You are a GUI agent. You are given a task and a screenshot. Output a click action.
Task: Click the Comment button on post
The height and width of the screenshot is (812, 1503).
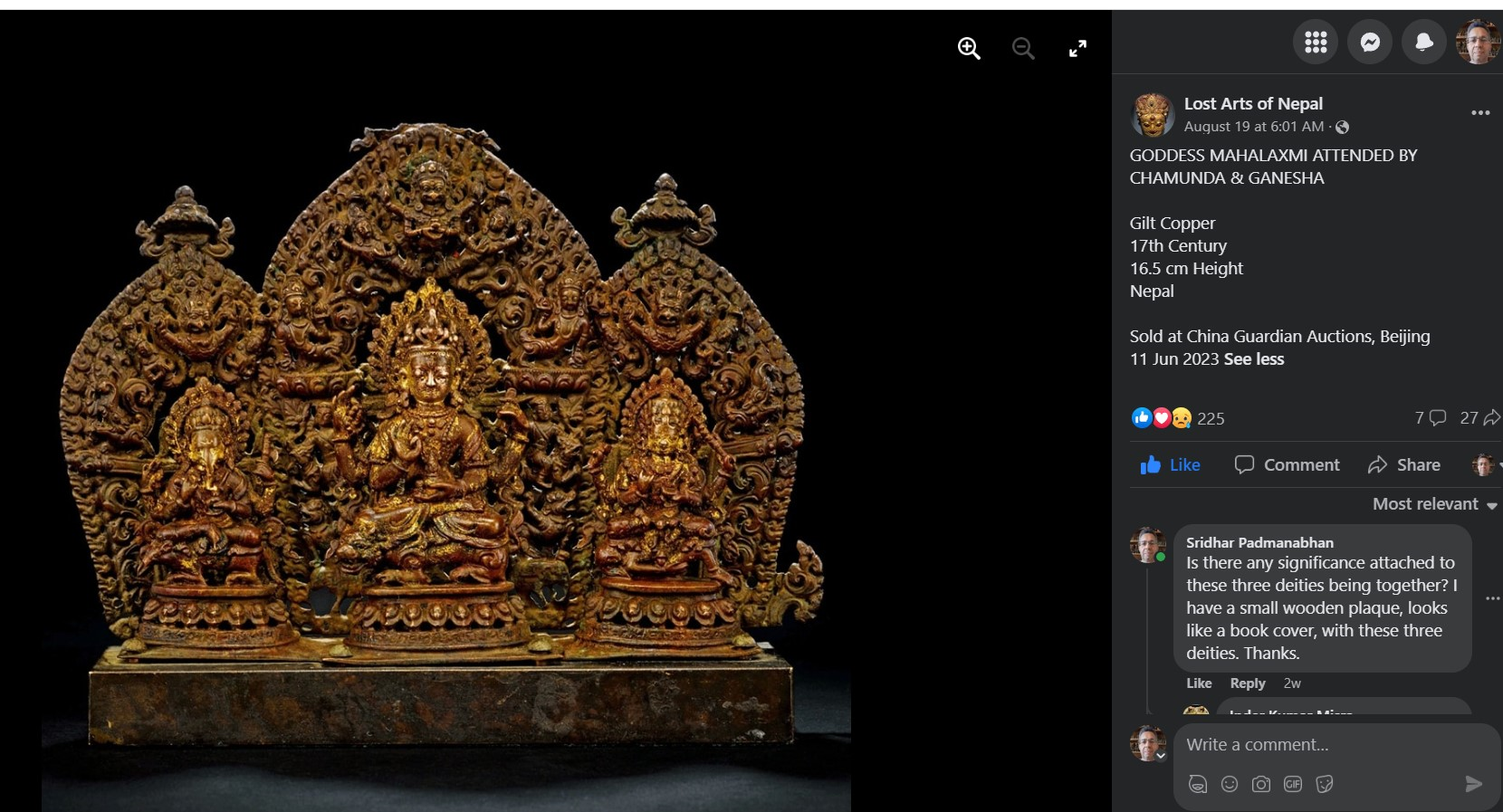pos(1287,464)
